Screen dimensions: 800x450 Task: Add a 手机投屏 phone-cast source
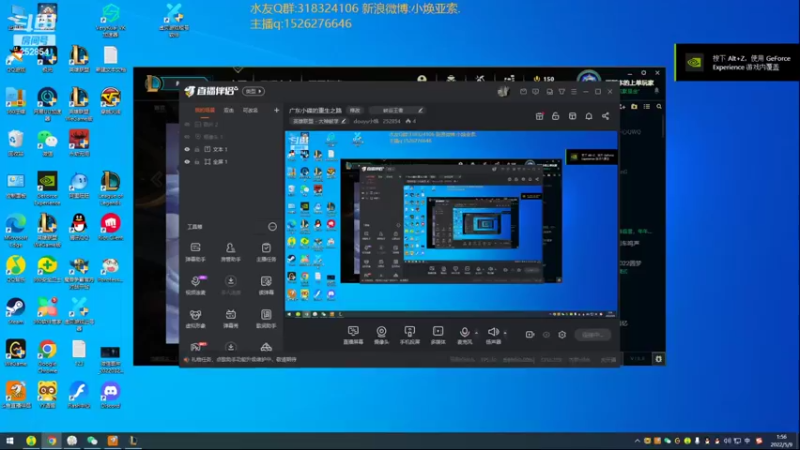coord(409,335)
